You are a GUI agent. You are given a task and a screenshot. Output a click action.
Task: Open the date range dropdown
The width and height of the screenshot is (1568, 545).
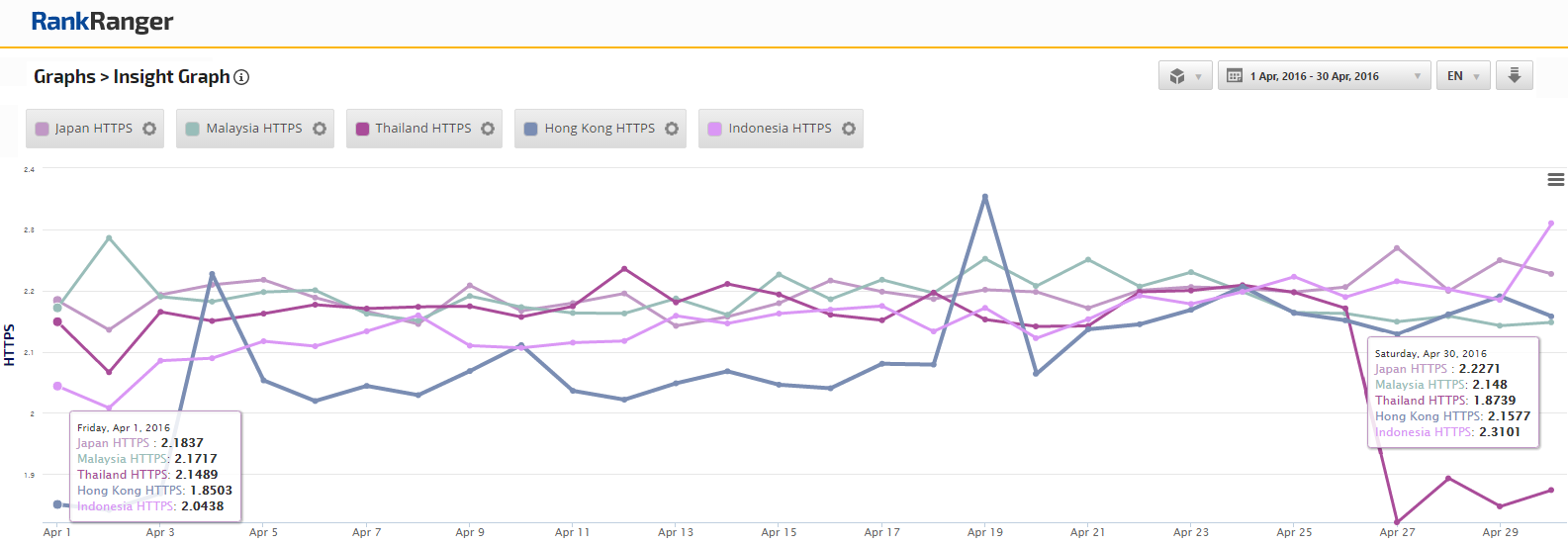[1324, 76]
